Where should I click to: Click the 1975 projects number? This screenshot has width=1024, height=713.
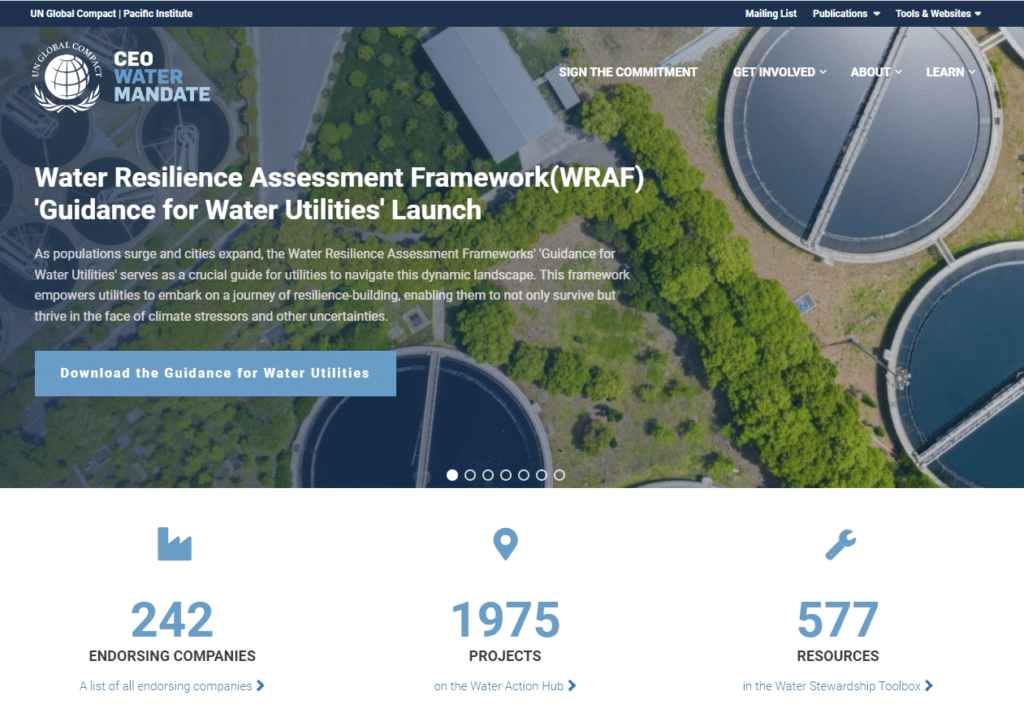(505, 620)
